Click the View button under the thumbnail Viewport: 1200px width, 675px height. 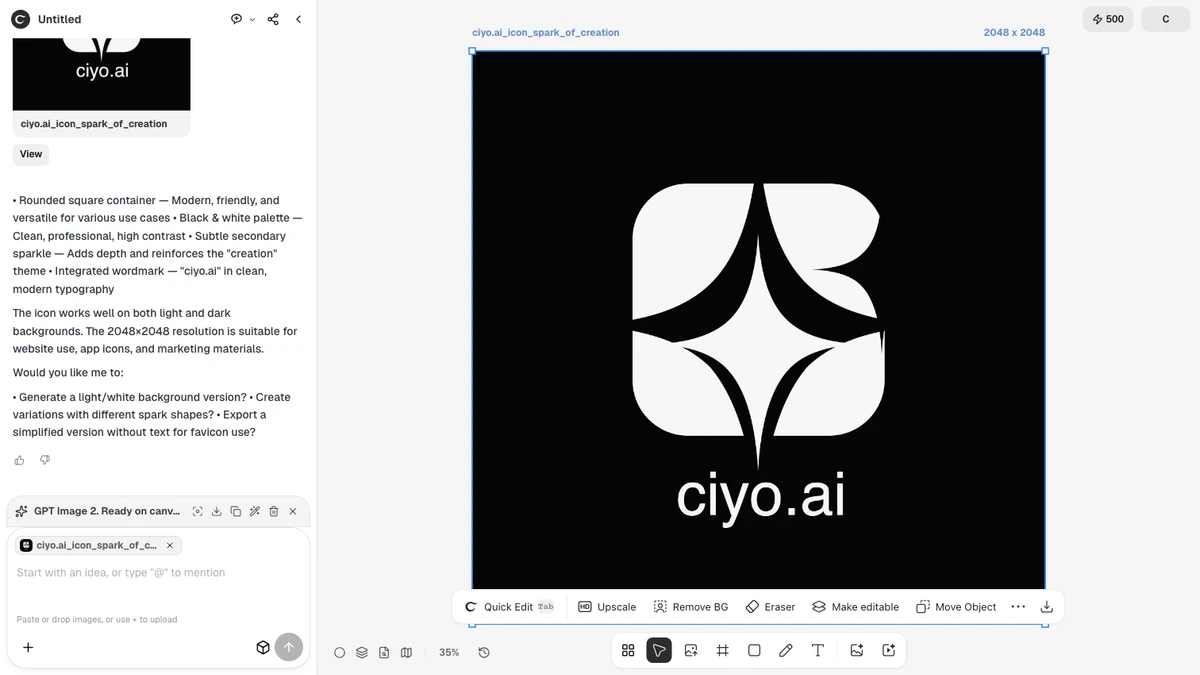pos(31,154)
